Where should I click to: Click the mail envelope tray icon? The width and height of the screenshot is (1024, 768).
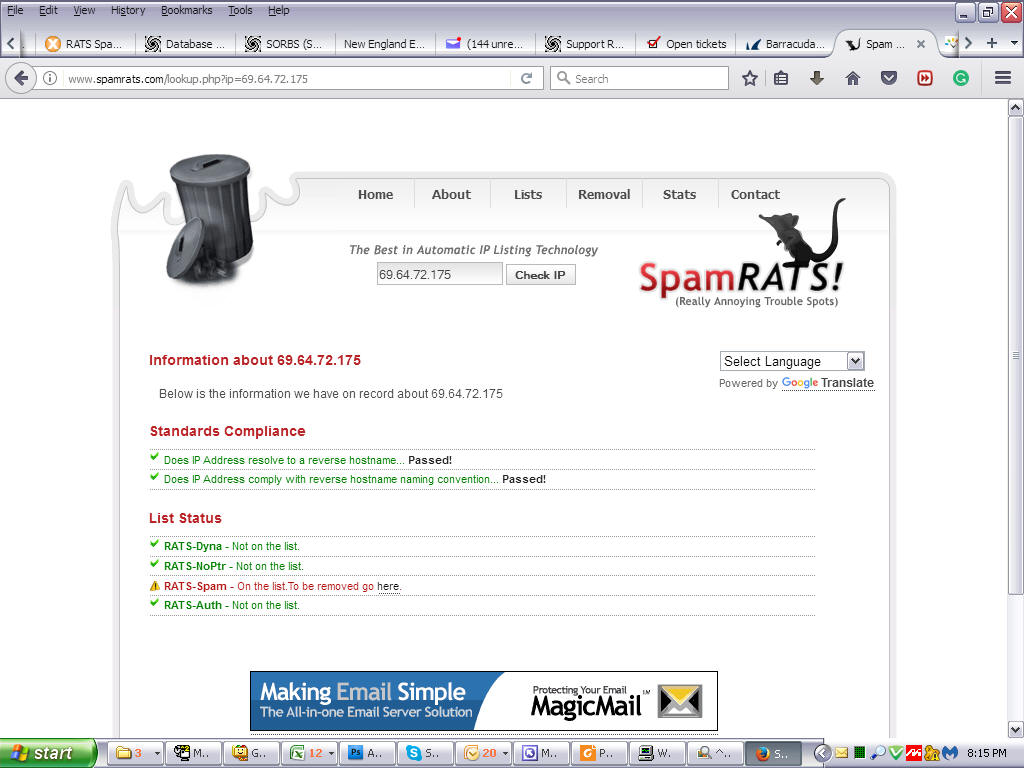pyautogui.click(x=842, y=754)
